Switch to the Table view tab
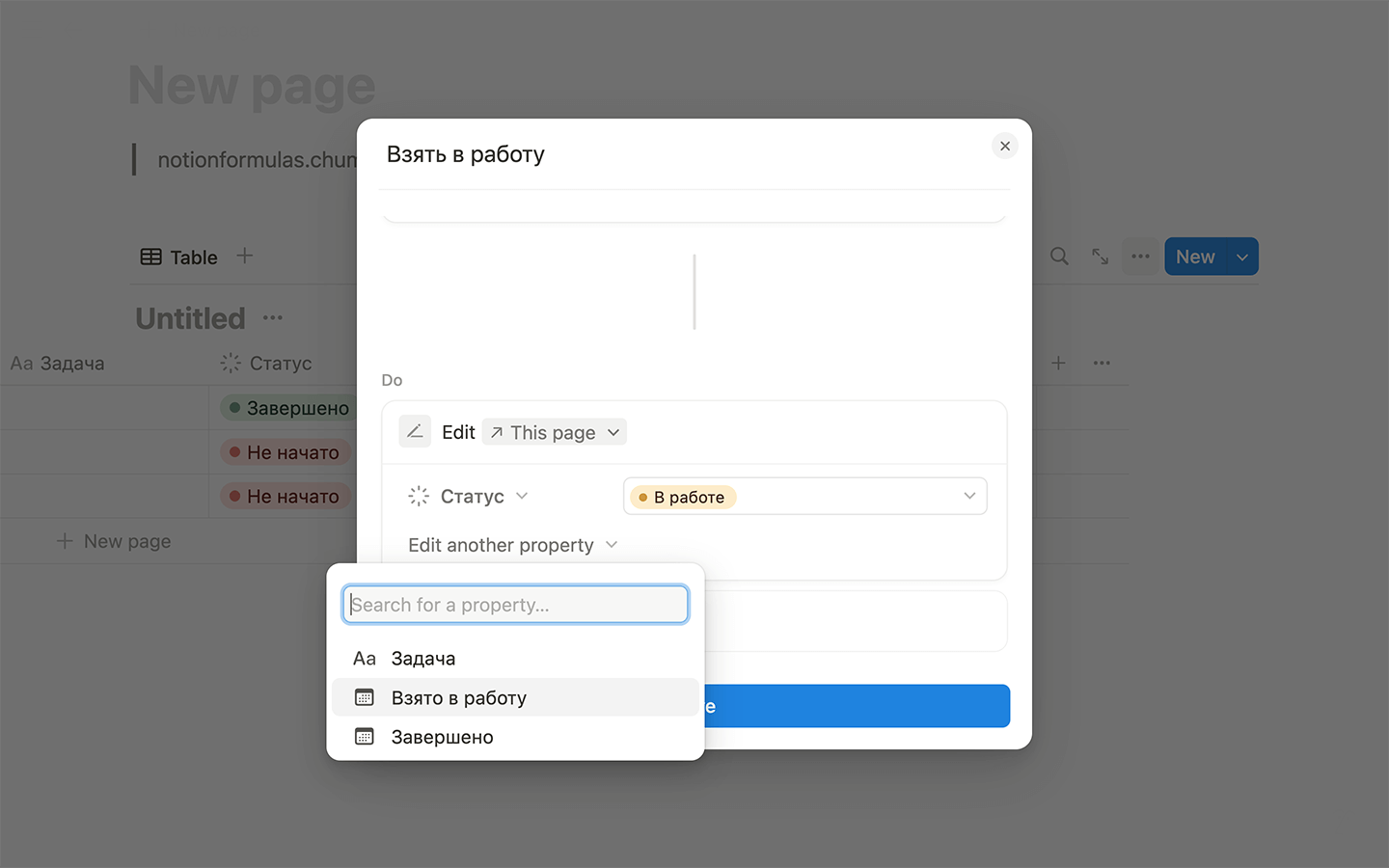 (179, 257)
